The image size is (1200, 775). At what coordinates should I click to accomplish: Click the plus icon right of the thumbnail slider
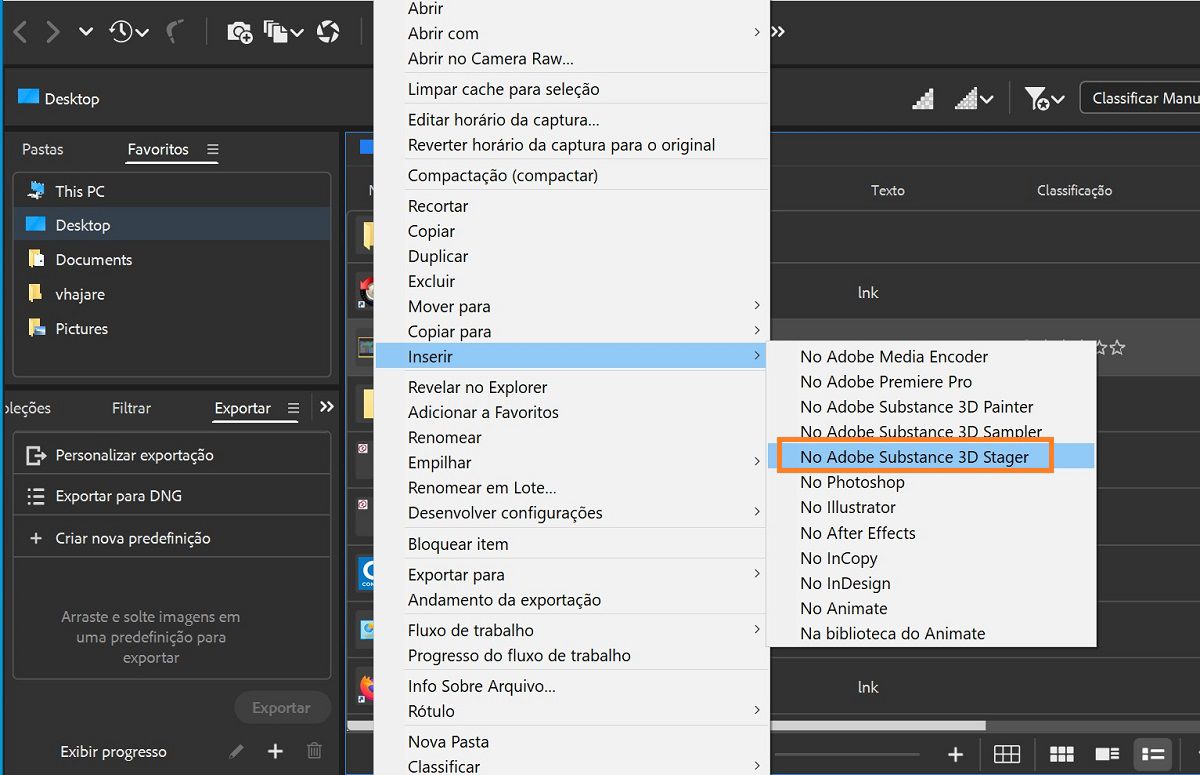pos(955,754)
